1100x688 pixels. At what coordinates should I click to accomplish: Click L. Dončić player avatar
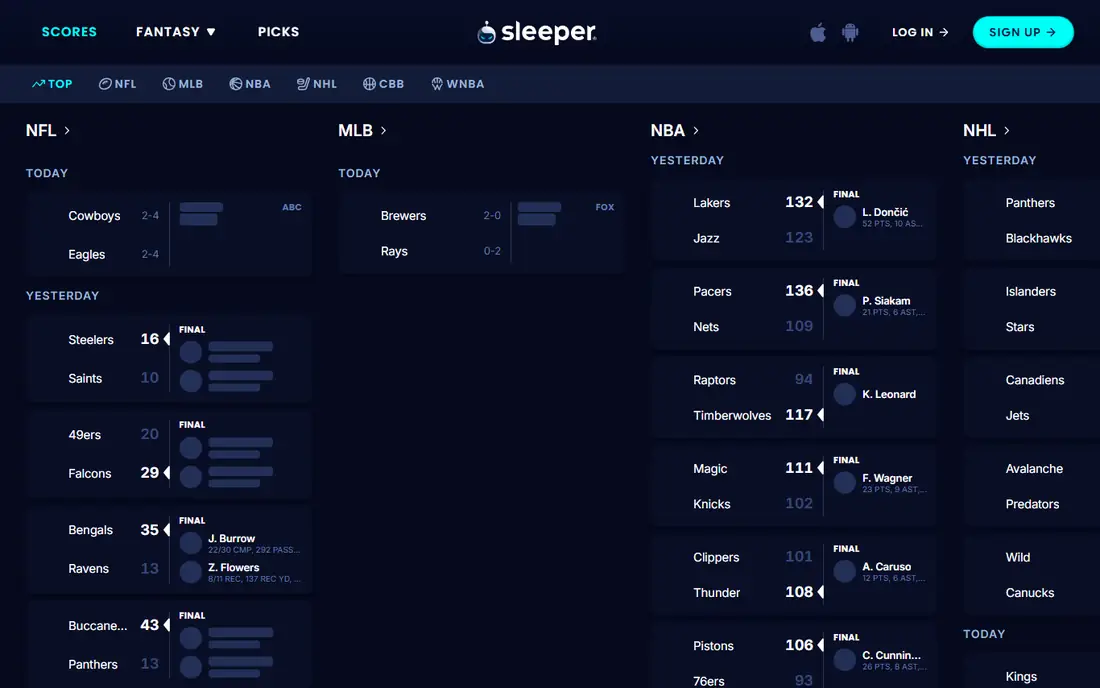tap(845, 217)
